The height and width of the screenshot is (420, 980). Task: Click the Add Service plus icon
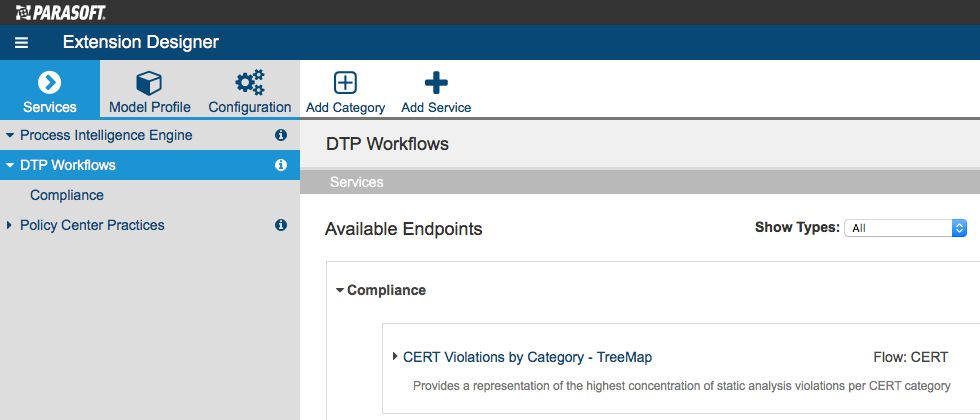pos(436,82)
